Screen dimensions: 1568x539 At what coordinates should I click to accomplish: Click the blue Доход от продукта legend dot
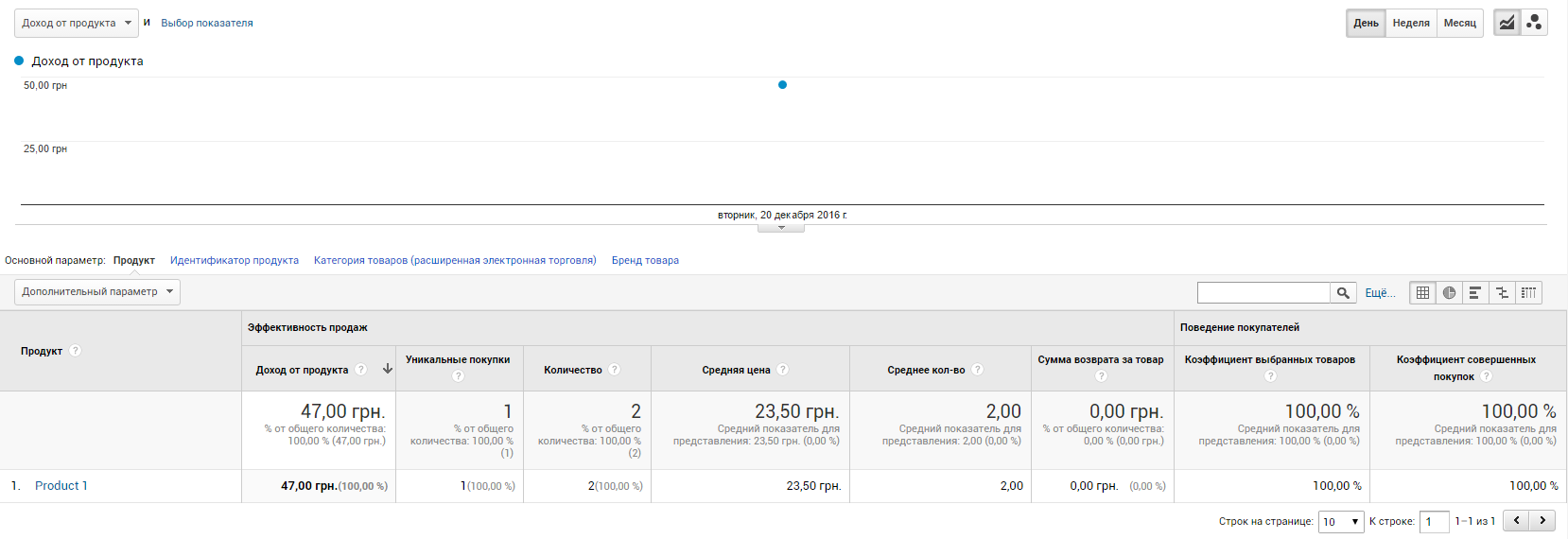[x=19, y=61]
